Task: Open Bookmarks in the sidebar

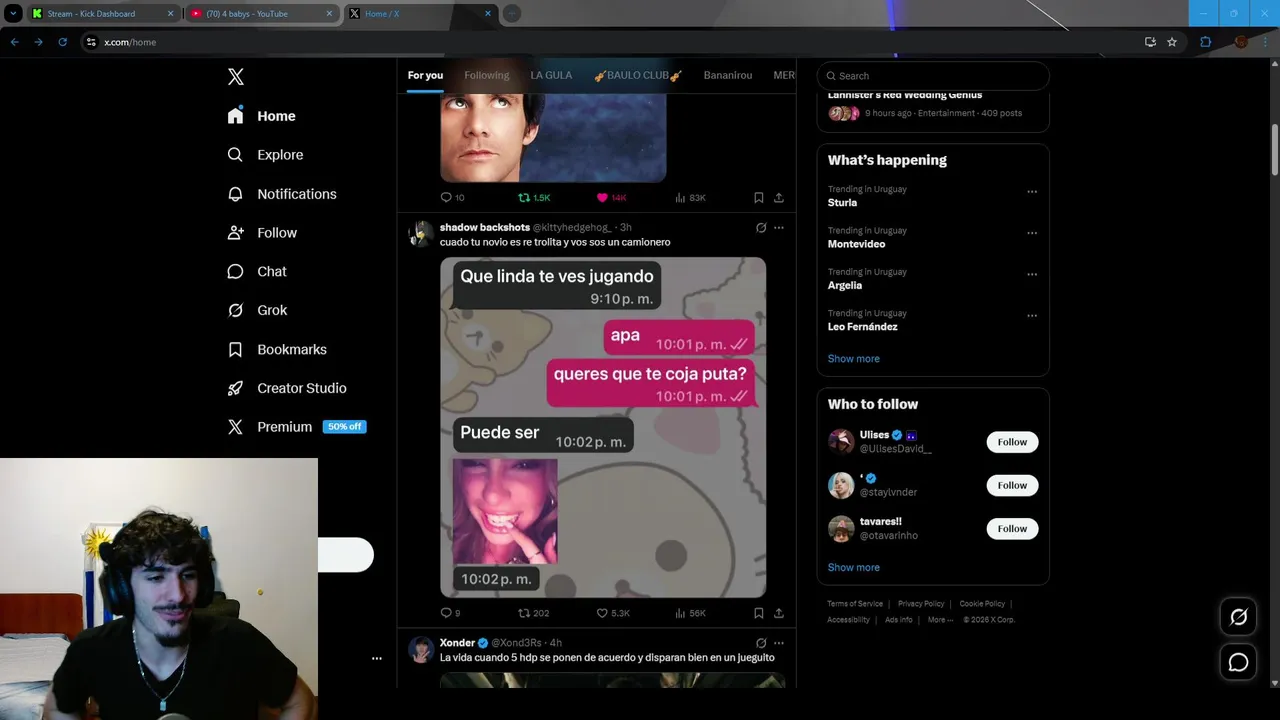Action: pos(277,349)
